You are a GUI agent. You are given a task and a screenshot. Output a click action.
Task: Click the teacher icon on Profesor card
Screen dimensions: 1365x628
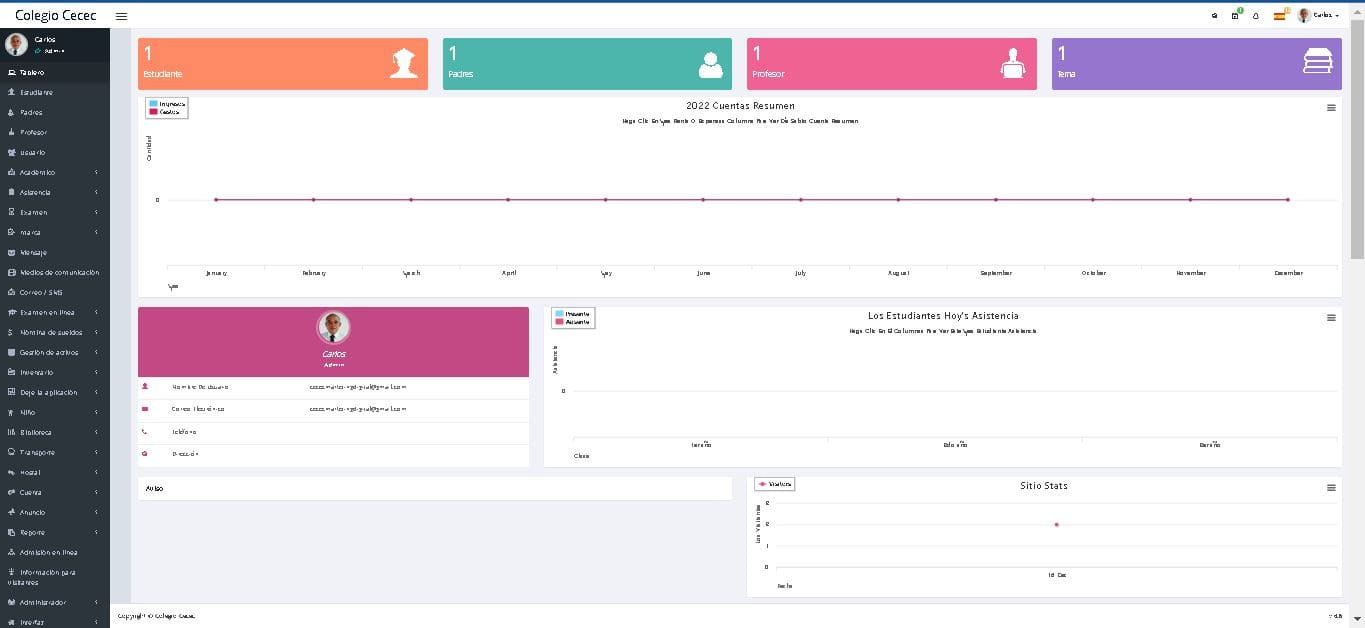(1013, 64)
